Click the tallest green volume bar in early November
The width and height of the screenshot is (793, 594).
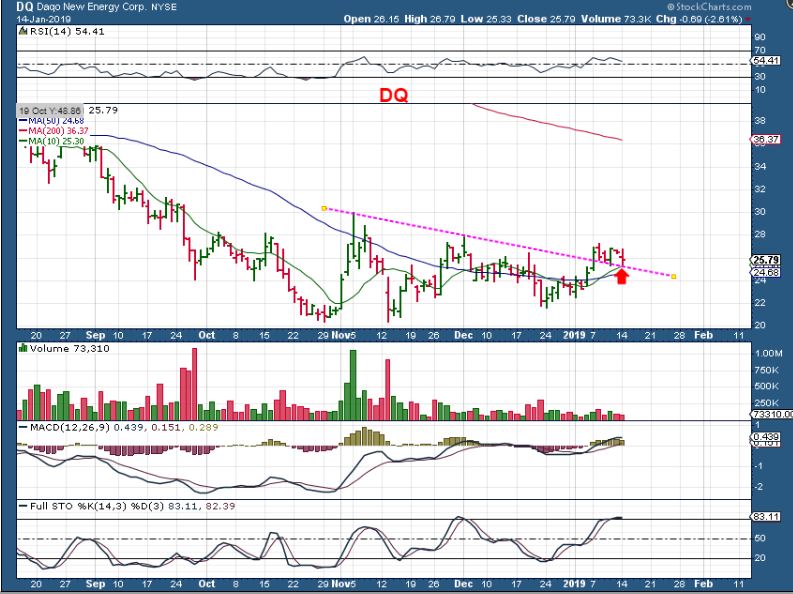click(353, 385)
